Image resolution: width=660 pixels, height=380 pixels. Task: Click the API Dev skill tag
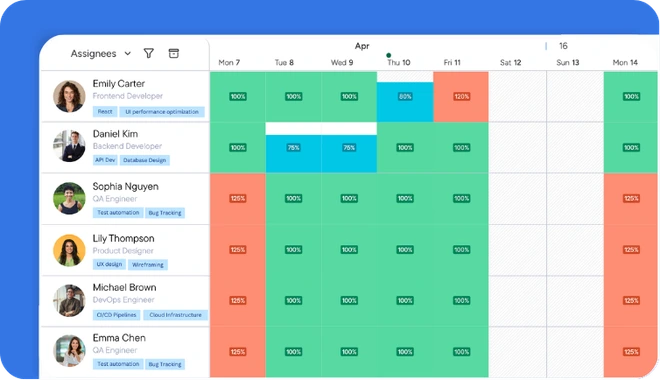[105, 160]
